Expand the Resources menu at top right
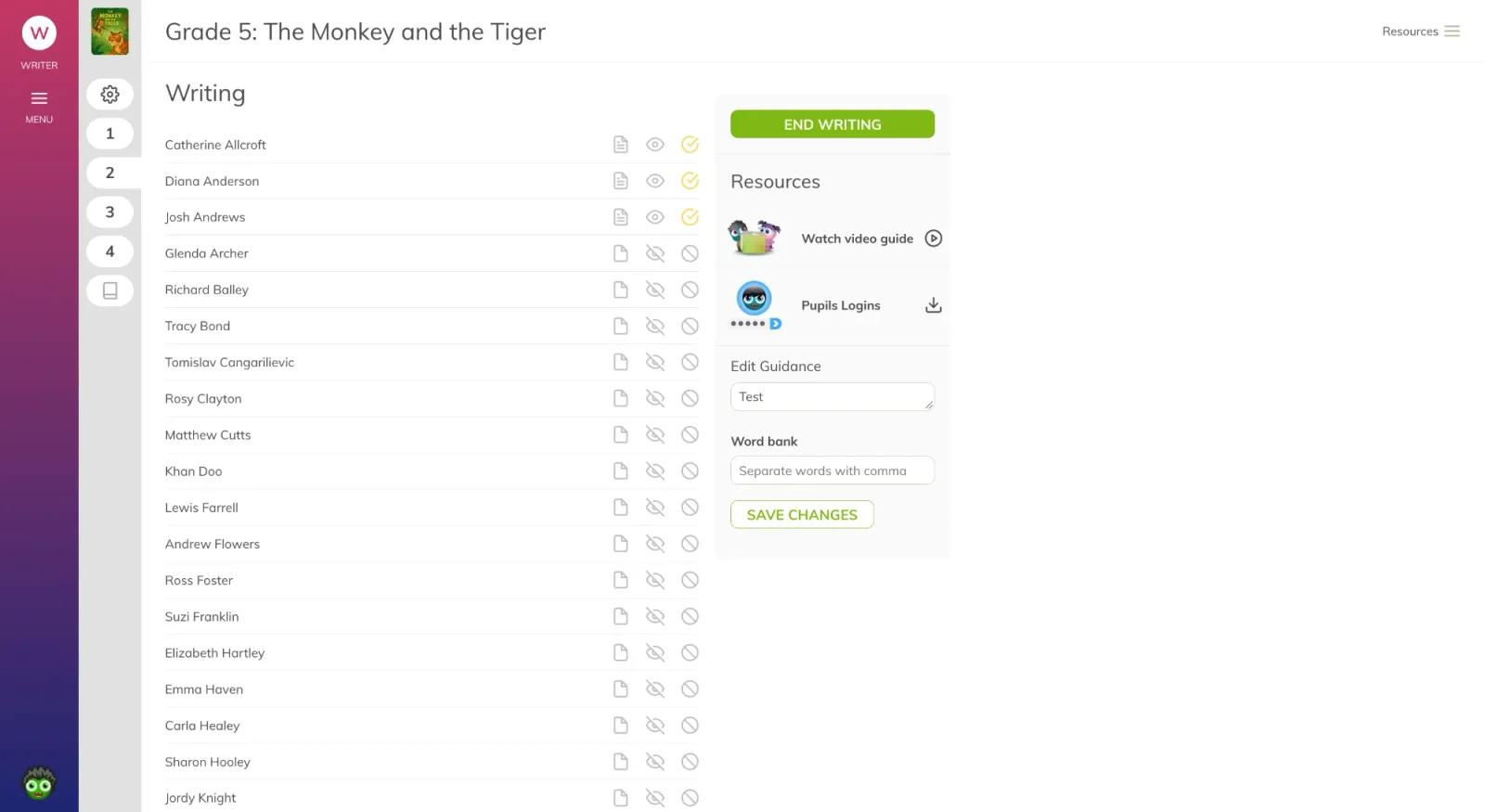The height and width of the screenshot is (812, 1485). (1421, 32)
